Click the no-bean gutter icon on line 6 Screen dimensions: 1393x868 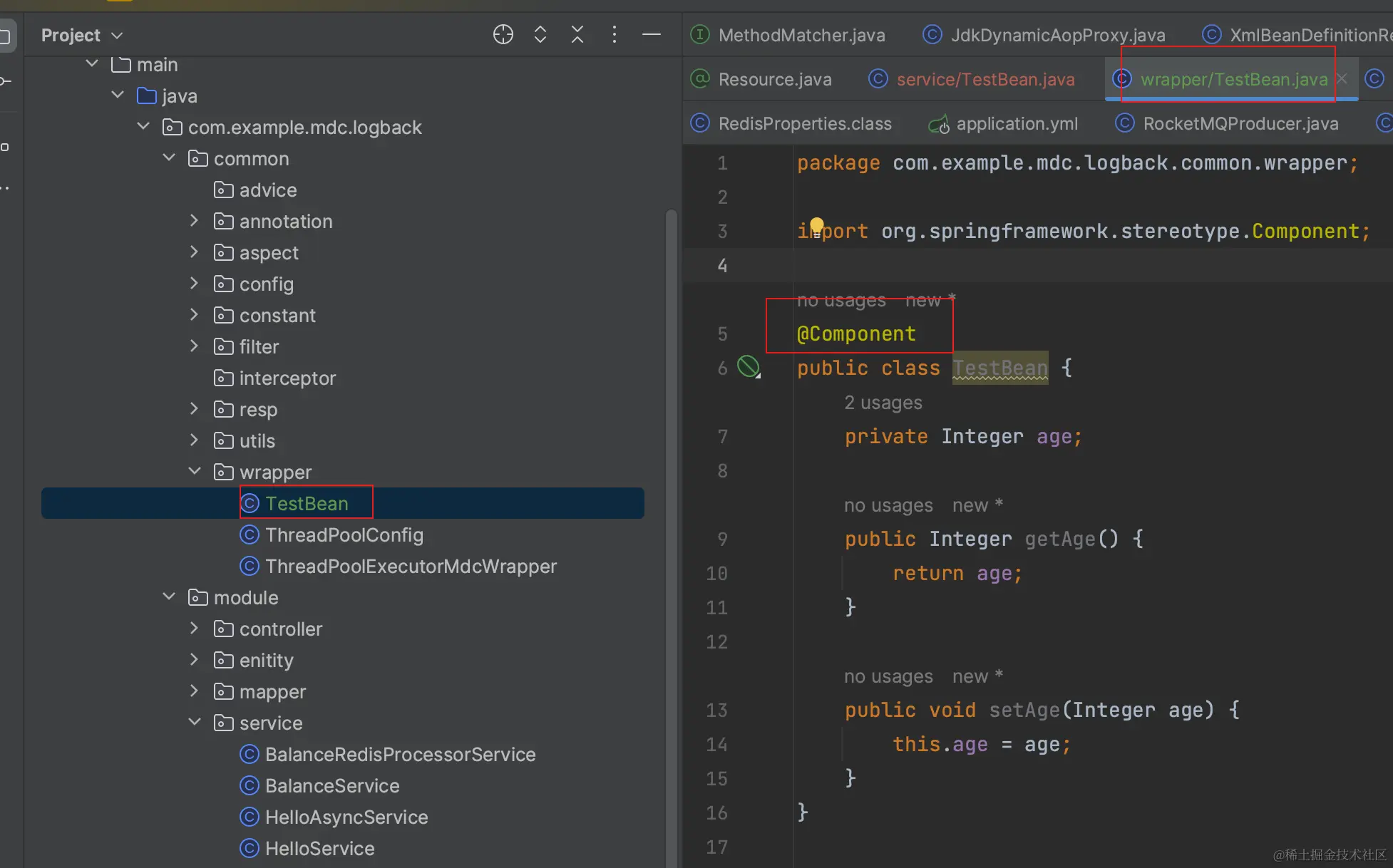click(748, 366)
